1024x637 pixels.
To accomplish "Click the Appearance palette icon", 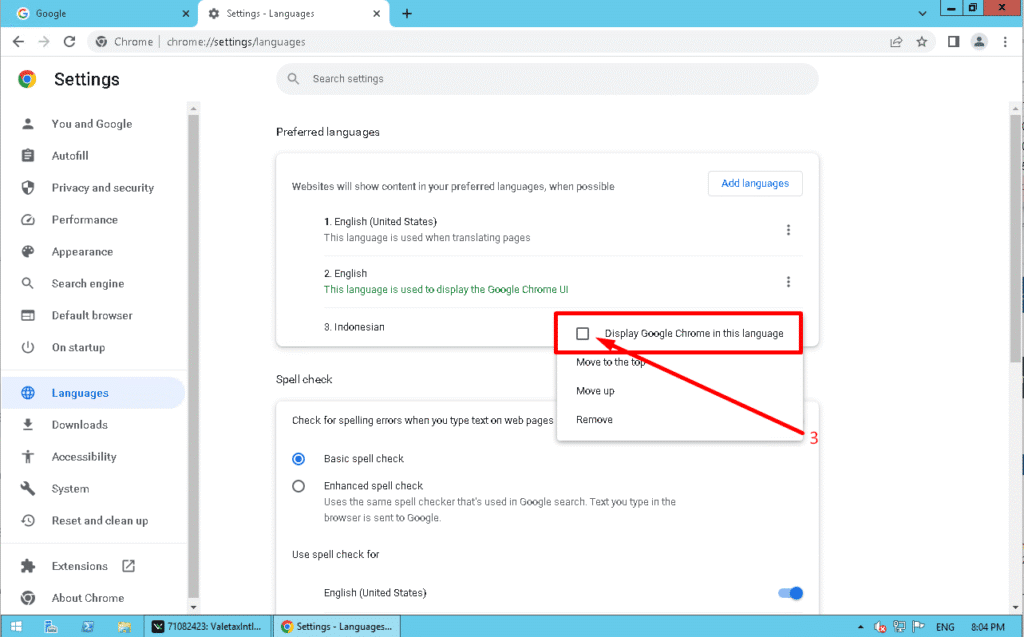I will click(27, 252).
